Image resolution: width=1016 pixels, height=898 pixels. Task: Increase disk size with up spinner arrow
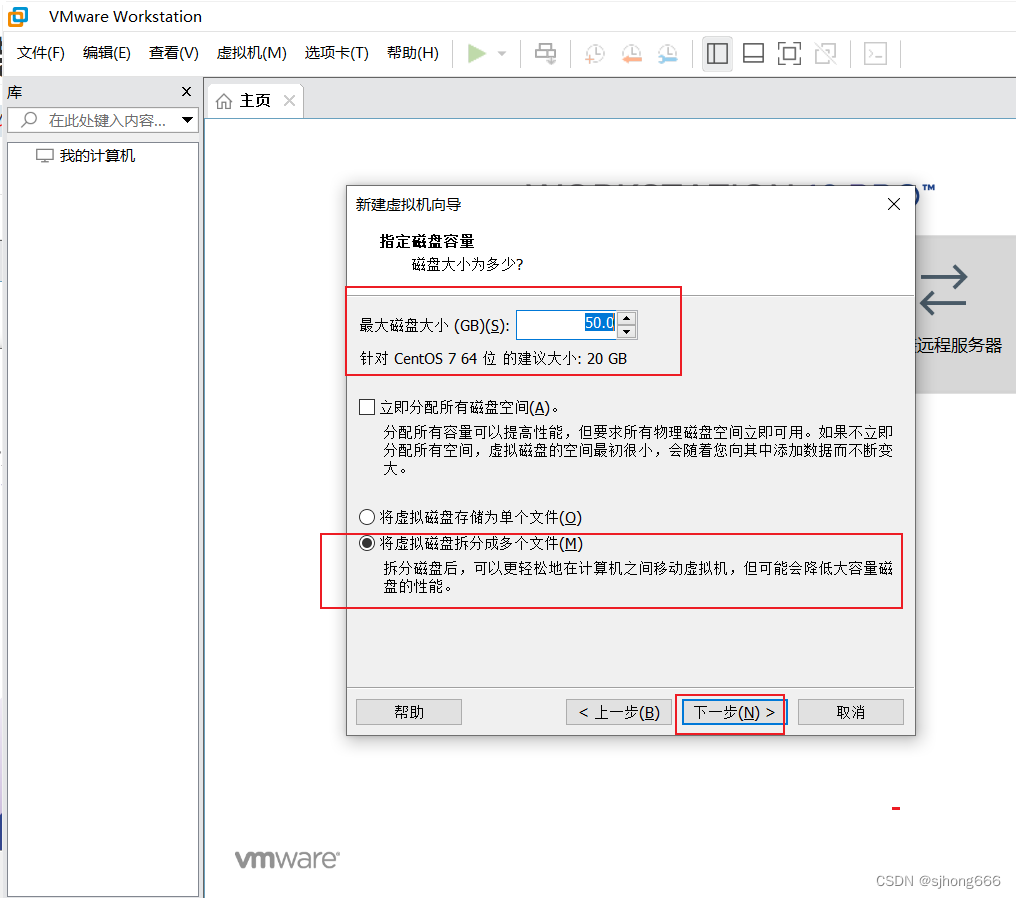pos(627,318)
